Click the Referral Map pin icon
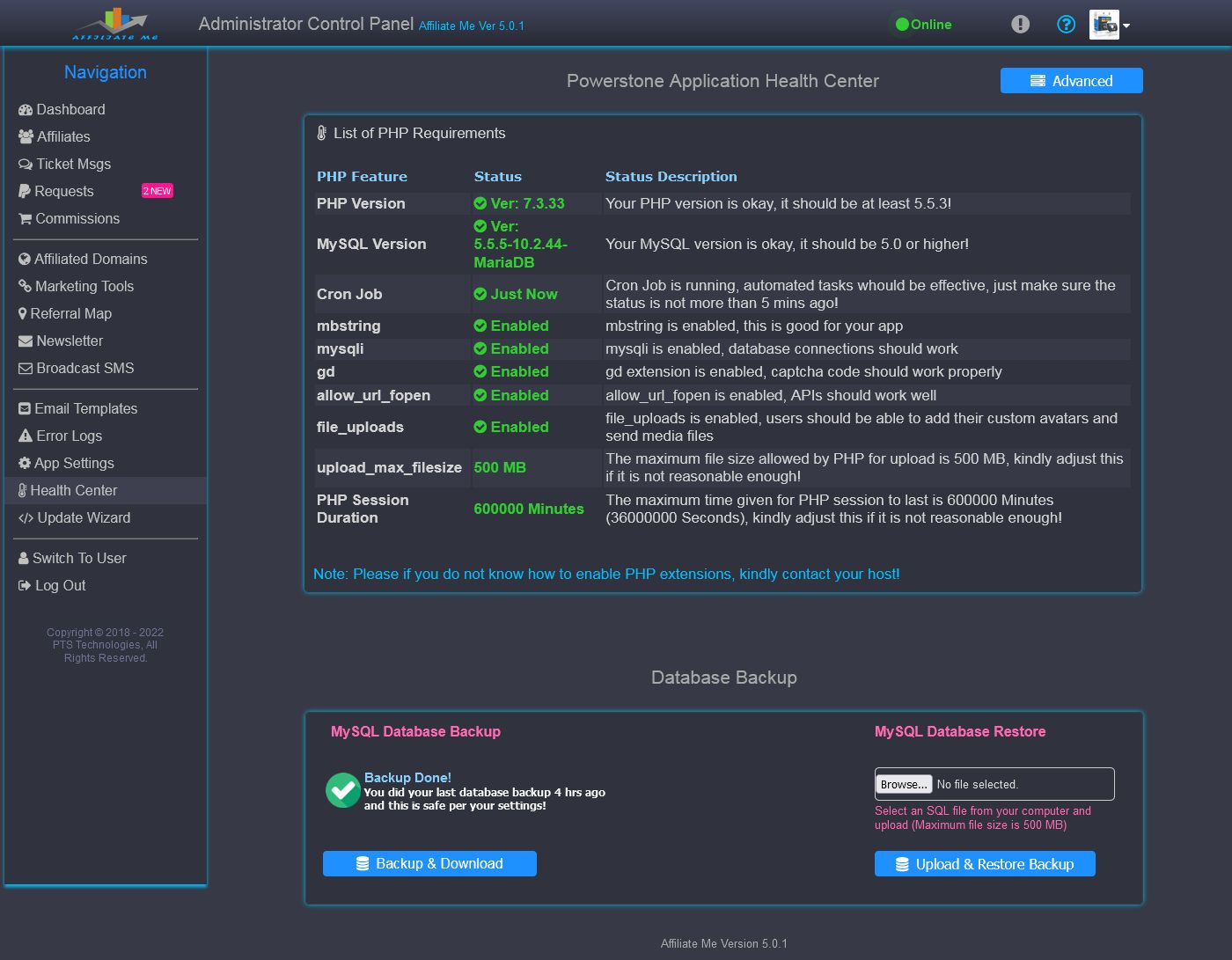Image resolution: width=1232 pixels, height=960 pixels. click(23, 314)
